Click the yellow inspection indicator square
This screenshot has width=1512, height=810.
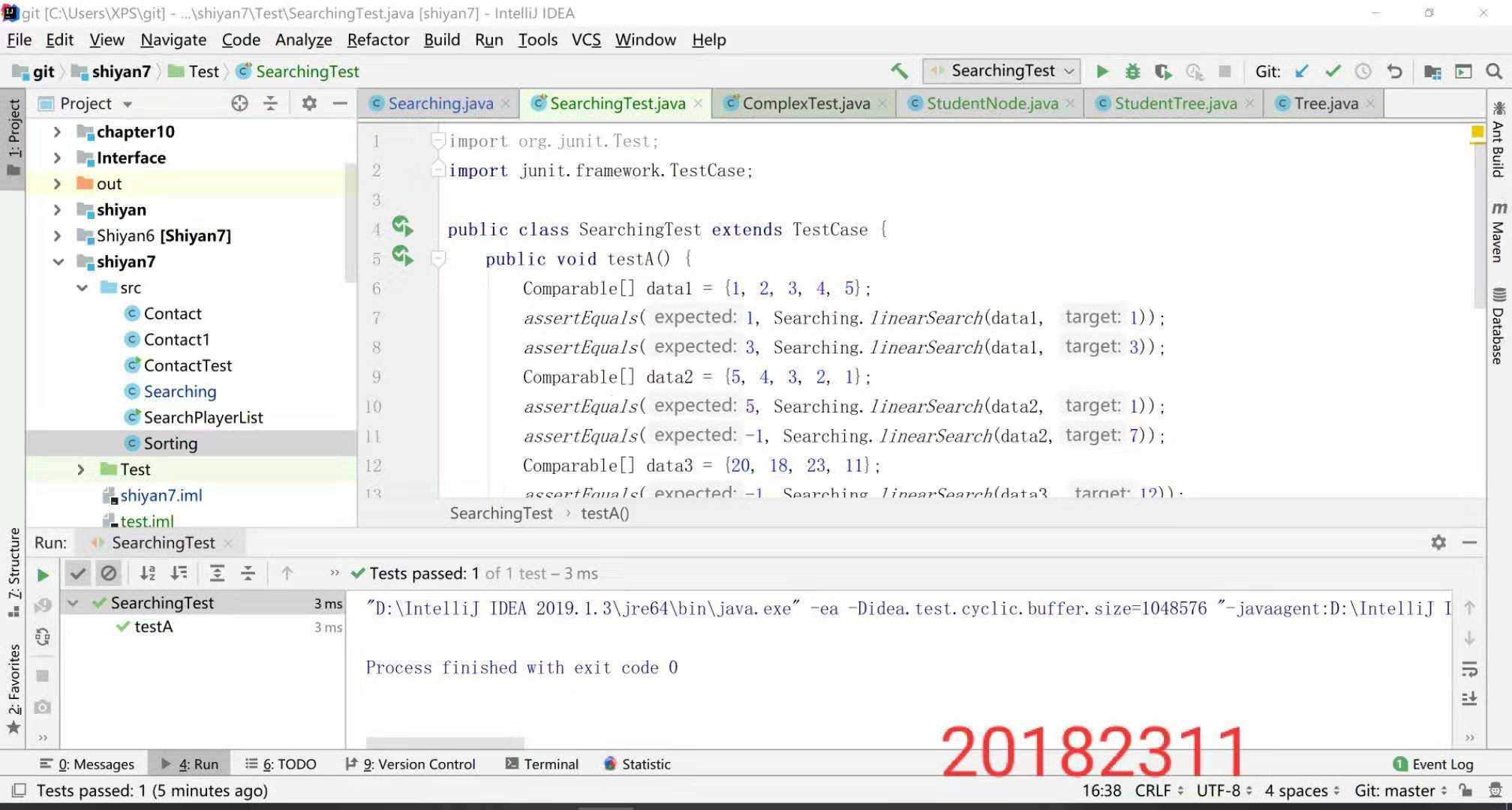pos(1477,133)
